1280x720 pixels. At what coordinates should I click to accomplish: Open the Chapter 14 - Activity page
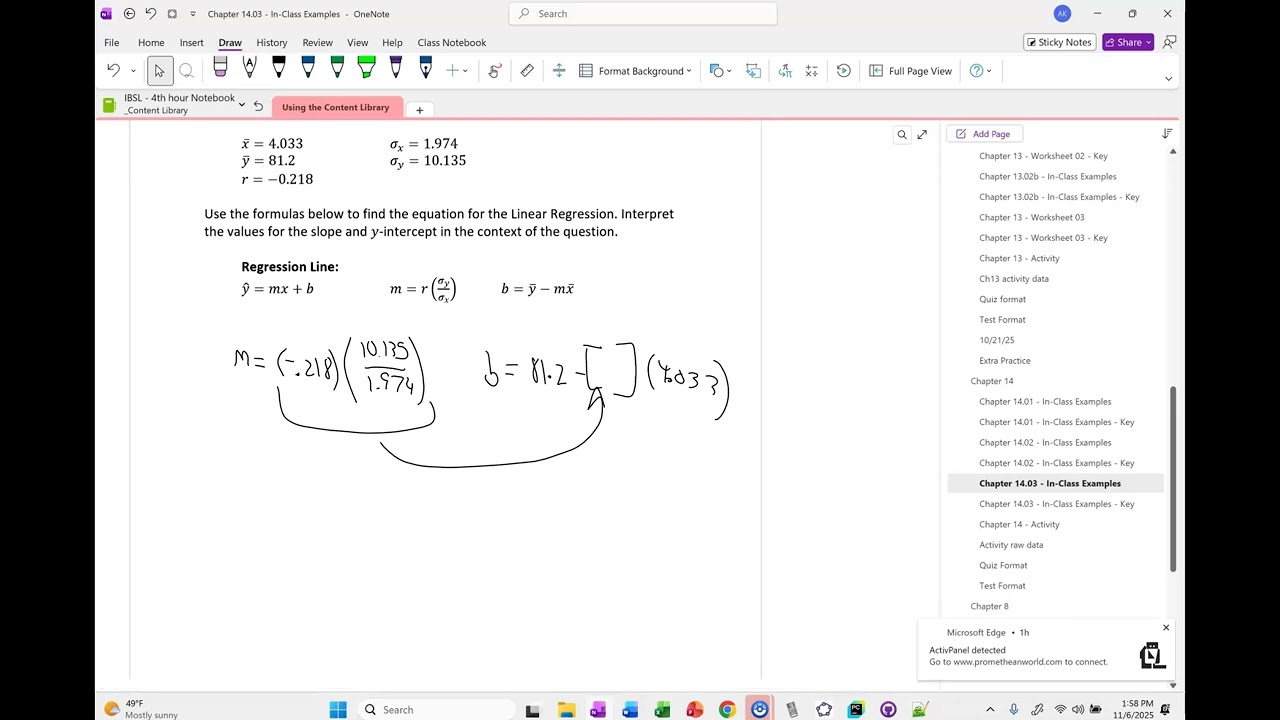coord(1019,525)
